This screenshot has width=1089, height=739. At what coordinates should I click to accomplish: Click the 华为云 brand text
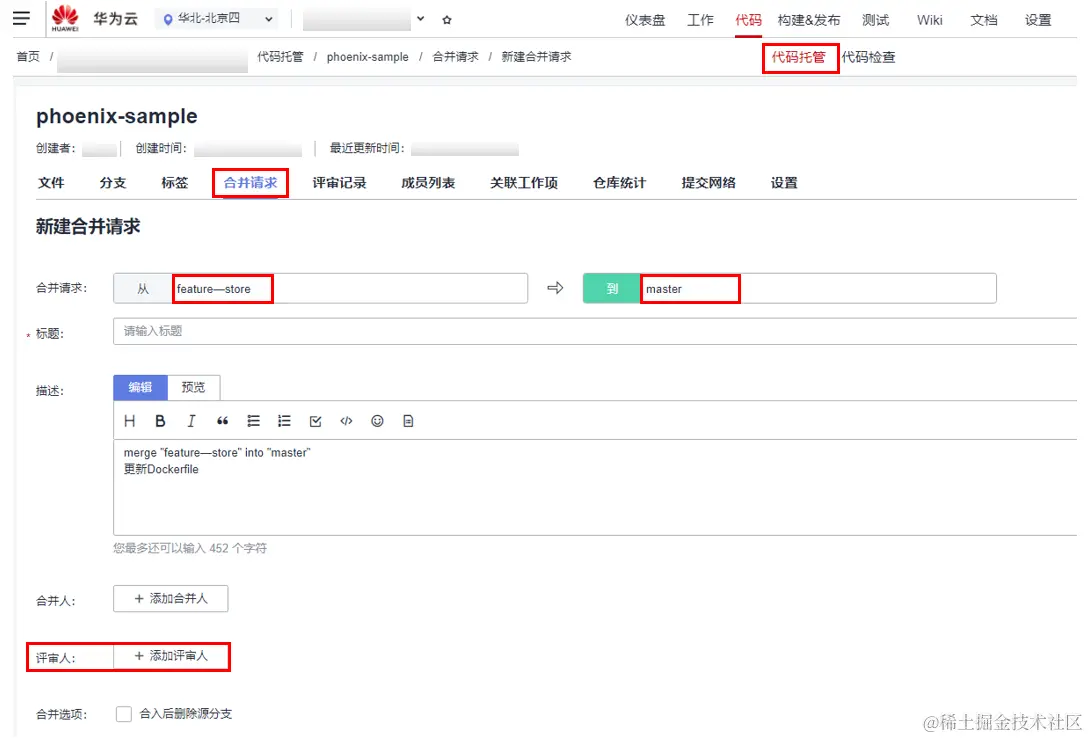115,19
